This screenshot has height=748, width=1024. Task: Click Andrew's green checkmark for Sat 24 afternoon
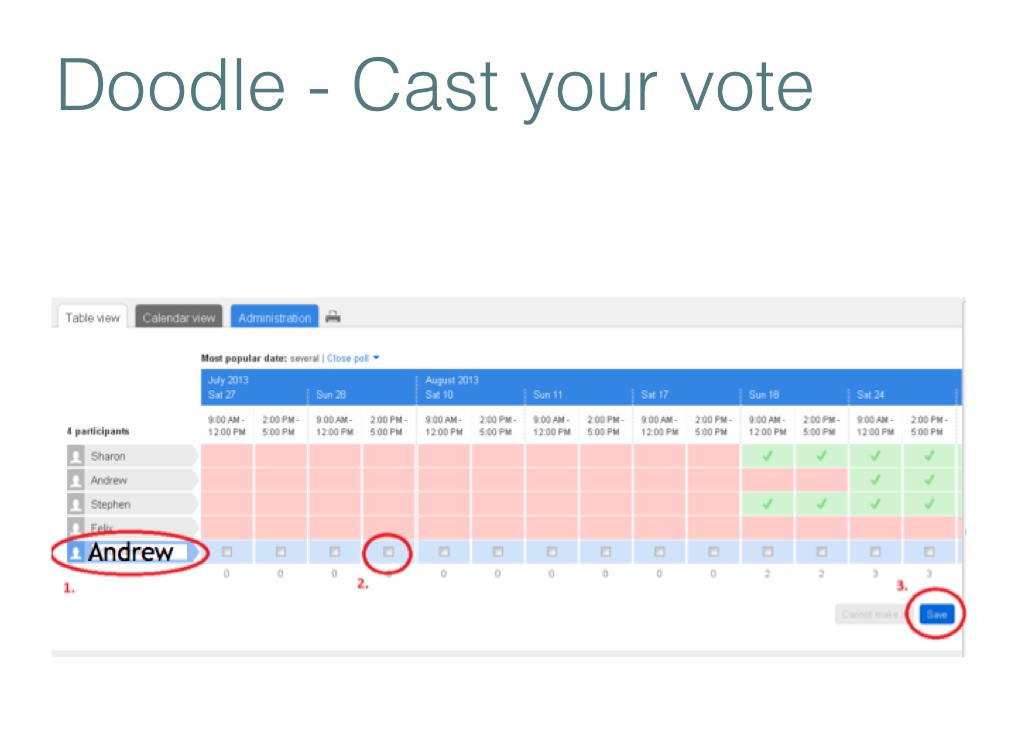929,480
